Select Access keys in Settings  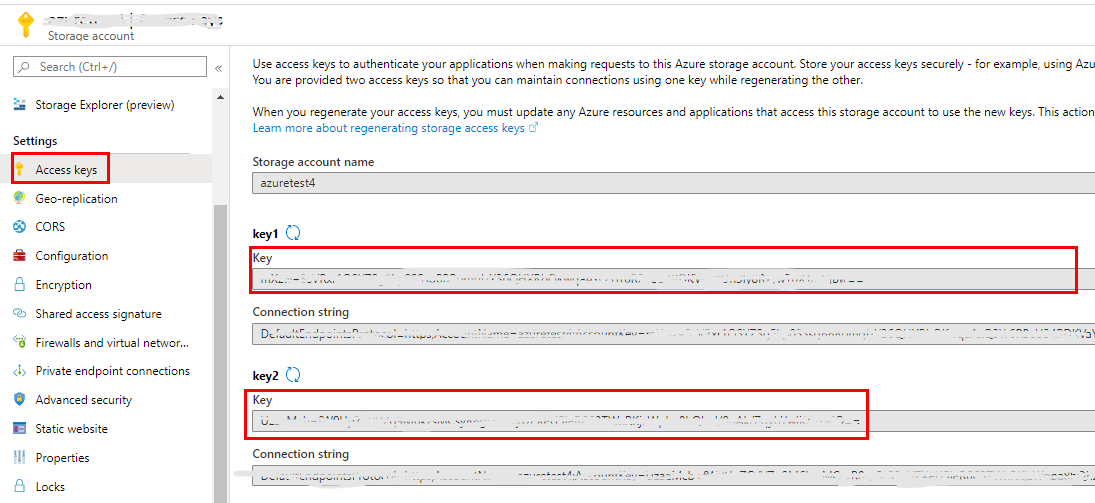pos(66,170)
